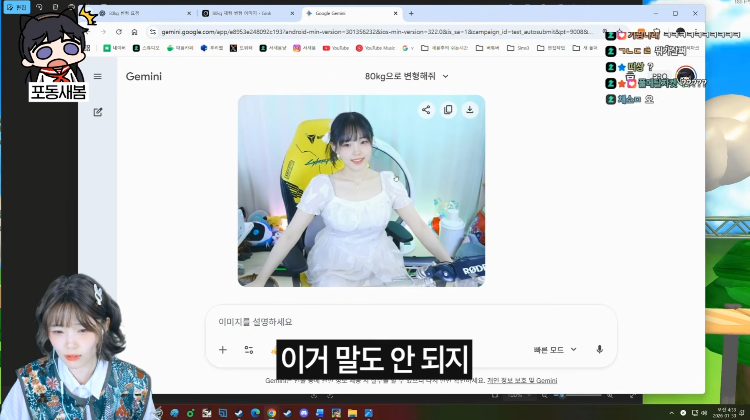Download the generated image
750x420 pixels.
coord(470,110)
